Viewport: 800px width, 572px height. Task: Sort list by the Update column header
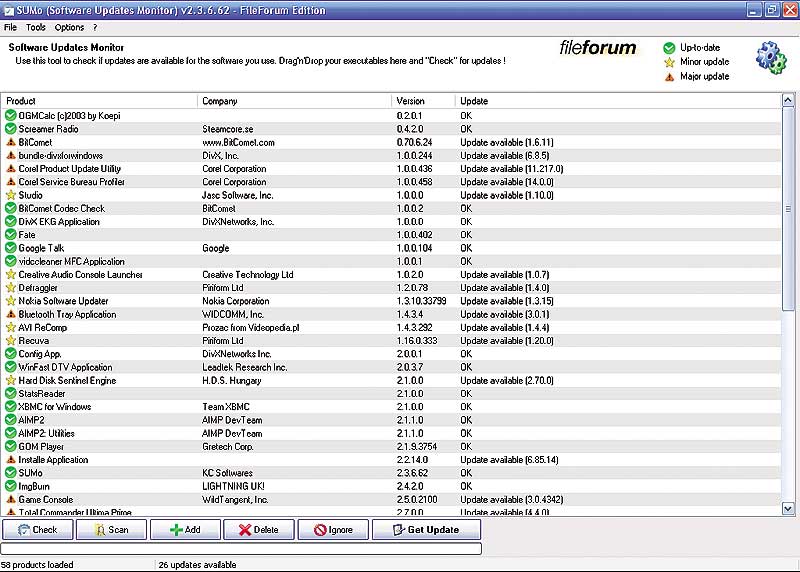tap(618, 101)
